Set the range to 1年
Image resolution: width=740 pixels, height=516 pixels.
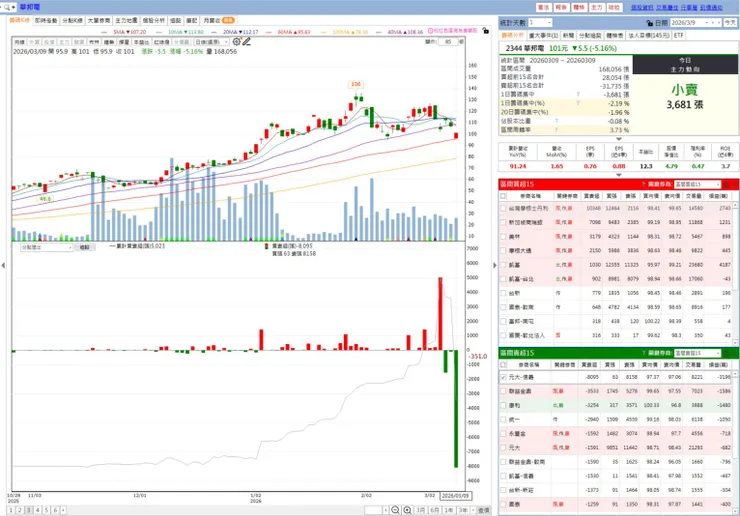448,510
